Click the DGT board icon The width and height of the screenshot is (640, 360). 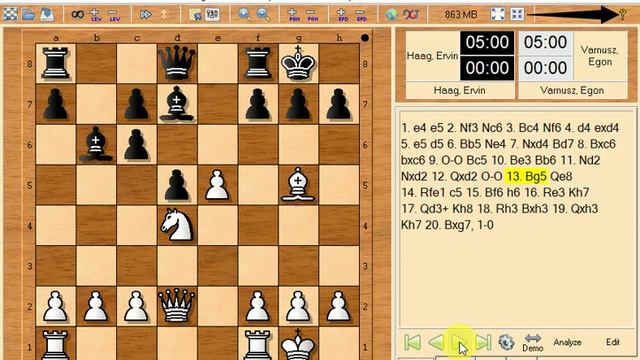click(411, 15)
